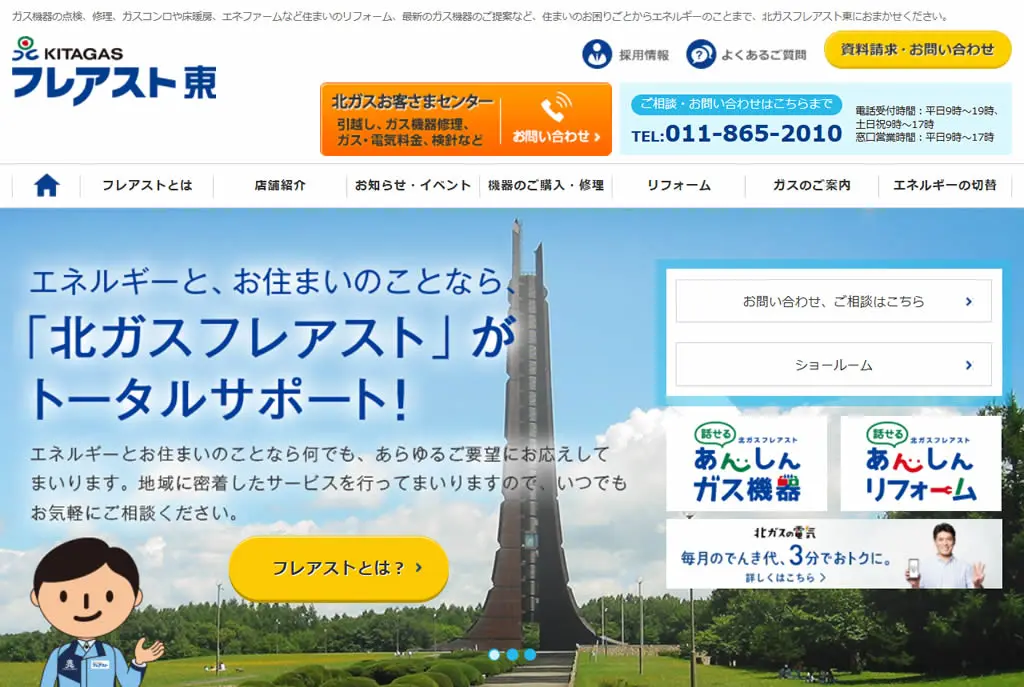
Task: Click chevron arrow on お問い合わせ、ご相談はこちら
Action: 969,302
